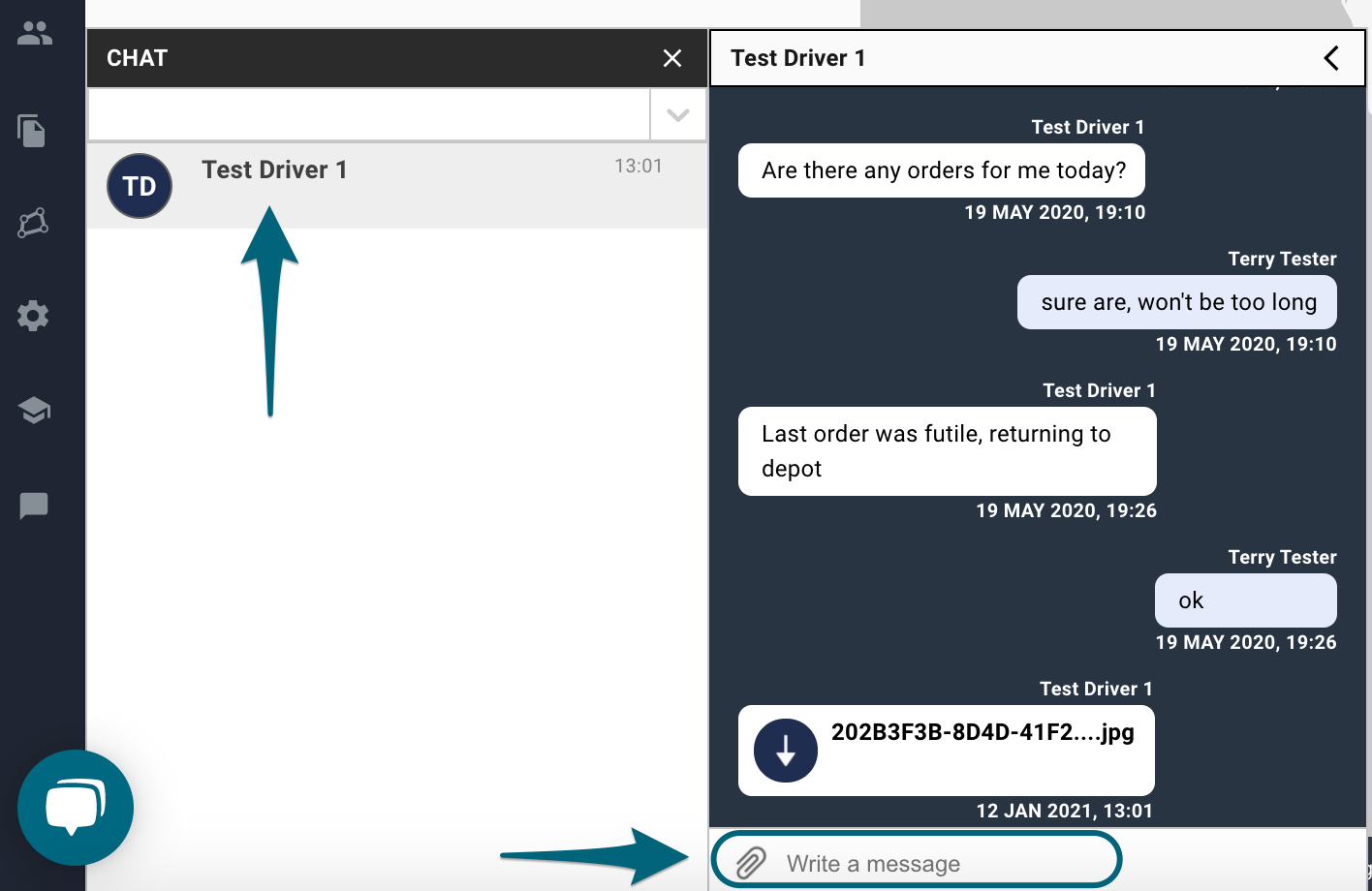Click the 13:01 time in chat list
This screenshot has width=1372, height=891.
[639, 166]
